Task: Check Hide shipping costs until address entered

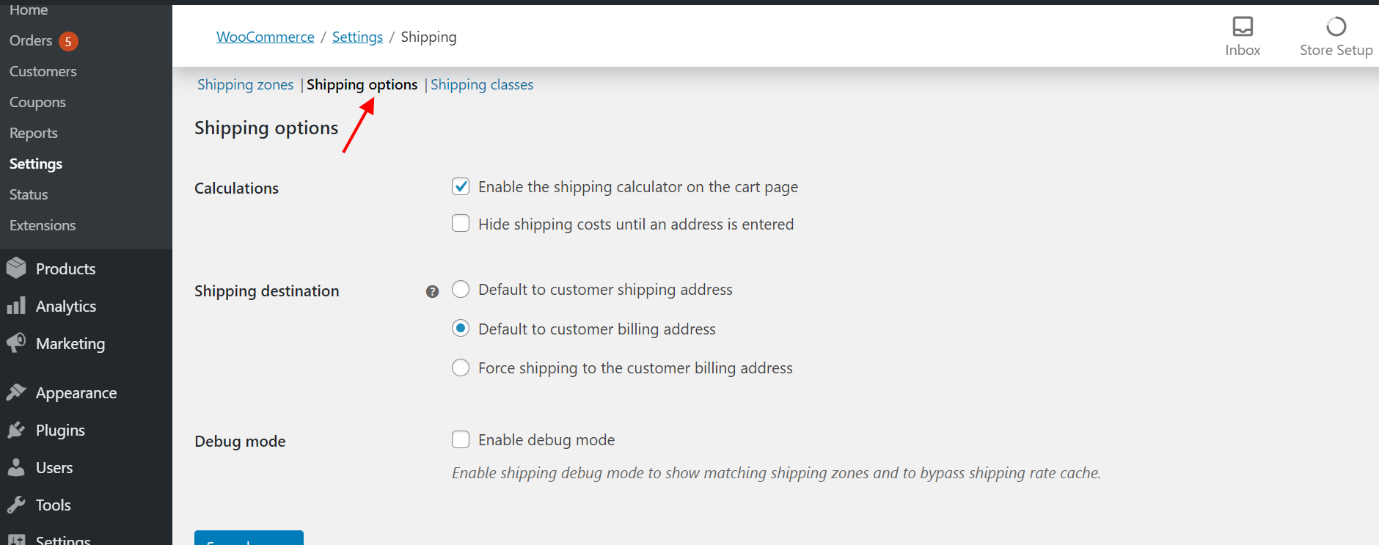Action: (x=461, y=224)
